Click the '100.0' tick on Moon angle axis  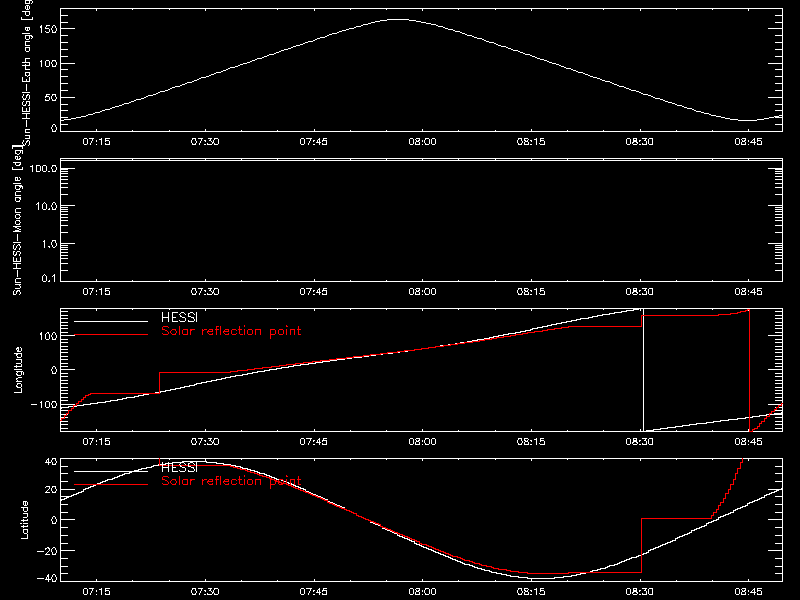tap(43, 169)
